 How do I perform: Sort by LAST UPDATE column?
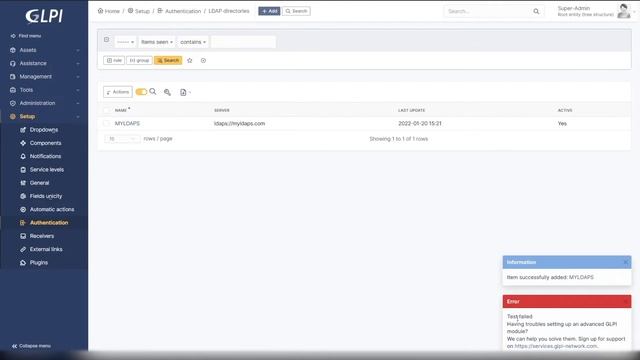click(411, 110)
